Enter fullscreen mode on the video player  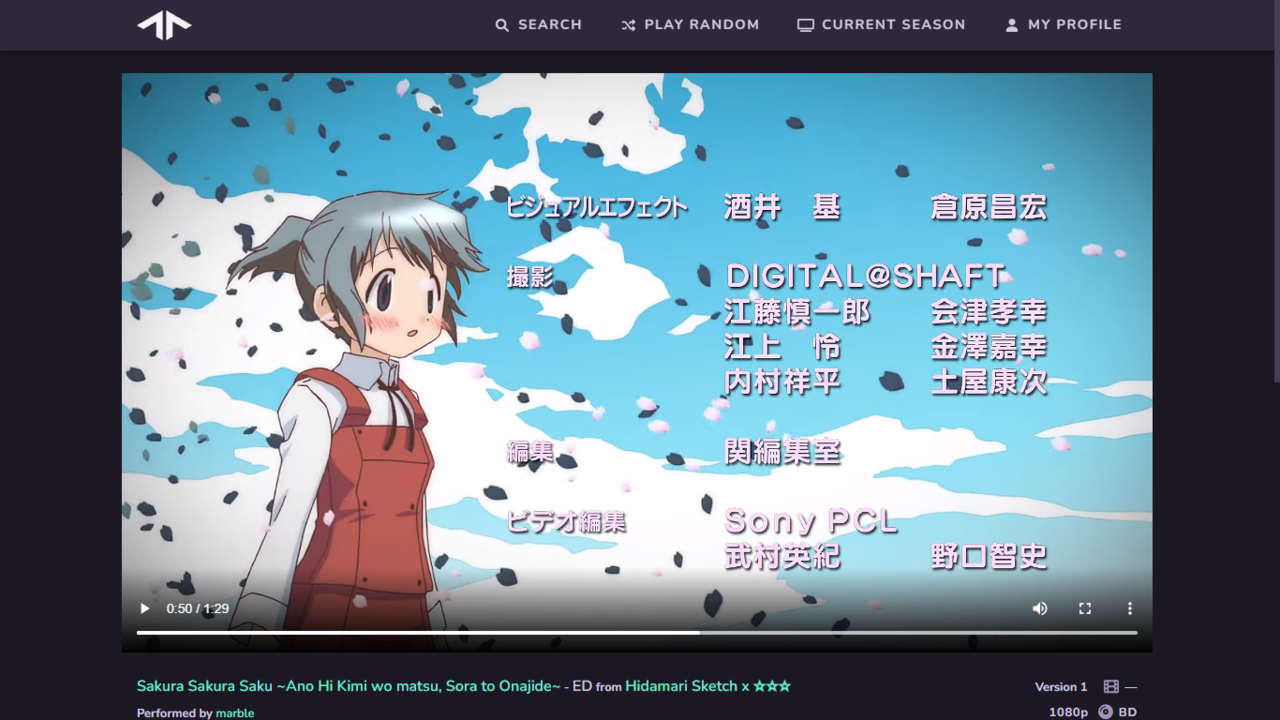[x=1085, y=608]
